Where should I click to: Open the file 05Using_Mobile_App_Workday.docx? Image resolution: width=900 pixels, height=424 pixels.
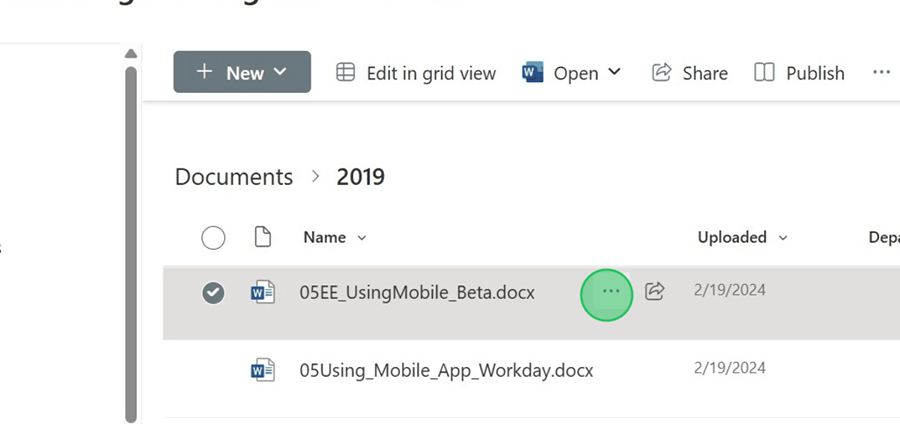coord(446,370)
